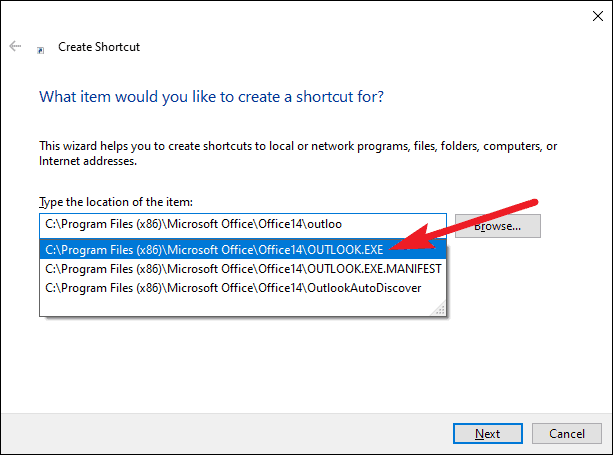Open the Browse... file picker

498,226
